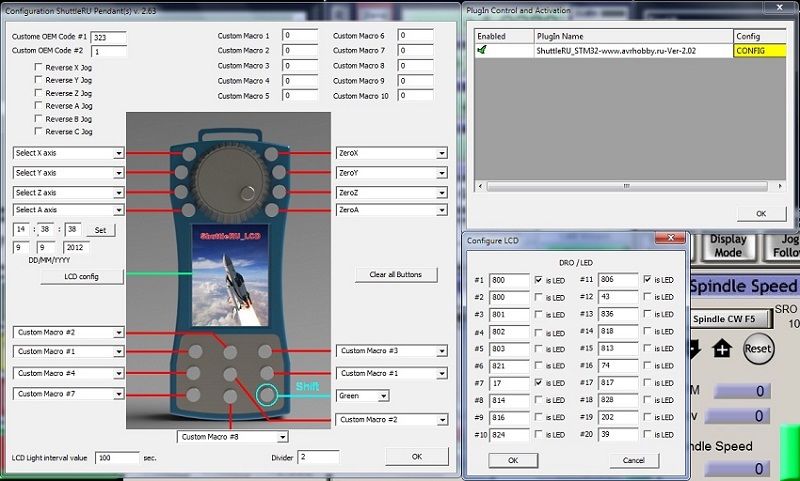Screen dimensions: 800x481
Task: Toggle Reverse Z Jog checkbox
Action: (x=39, y=93)
